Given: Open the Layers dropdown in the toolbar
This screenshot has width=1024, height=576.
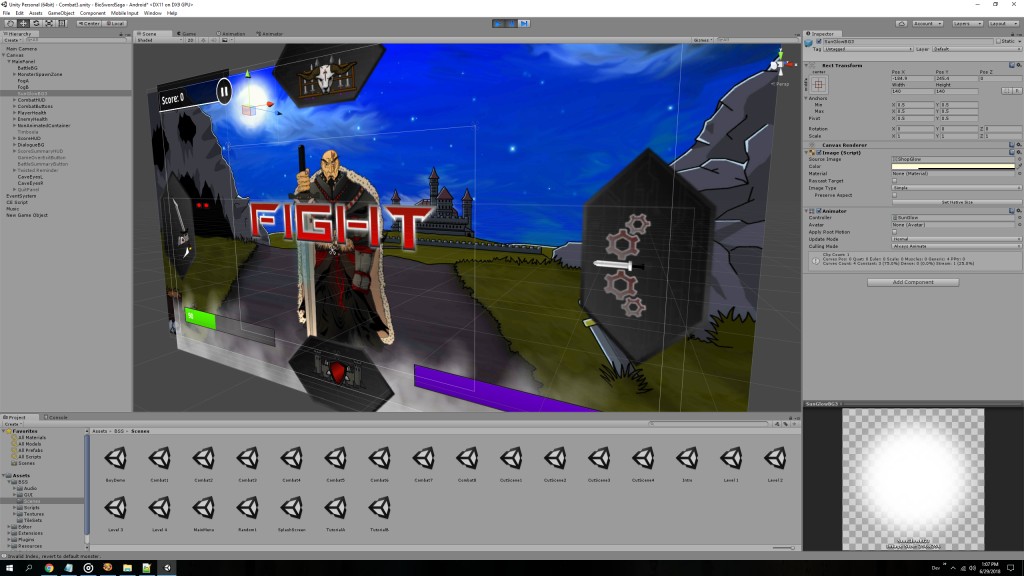Looking at the screenshot, I should pos(966,22).
